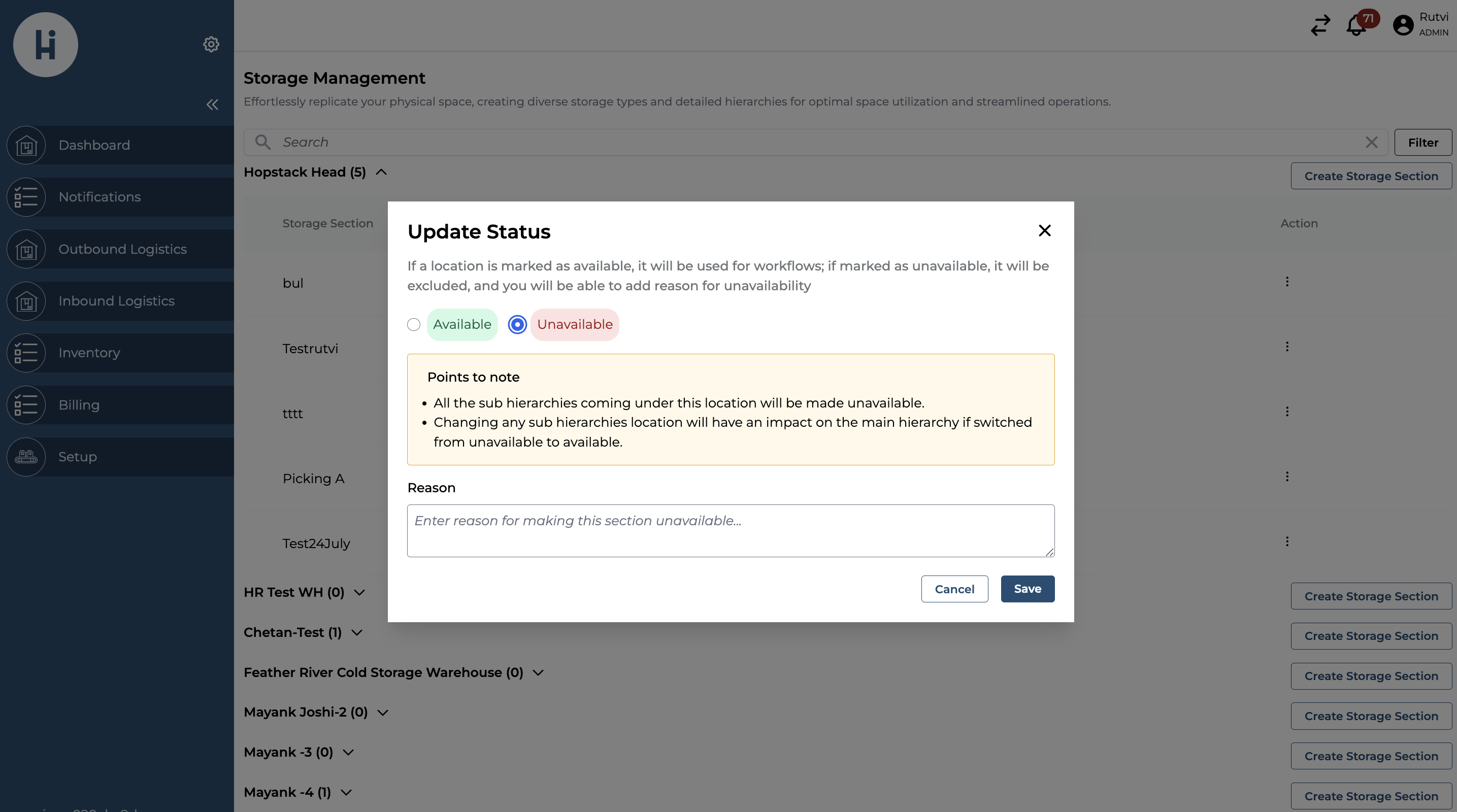Click the Cancel button in dialog

[x=954, y=588]
